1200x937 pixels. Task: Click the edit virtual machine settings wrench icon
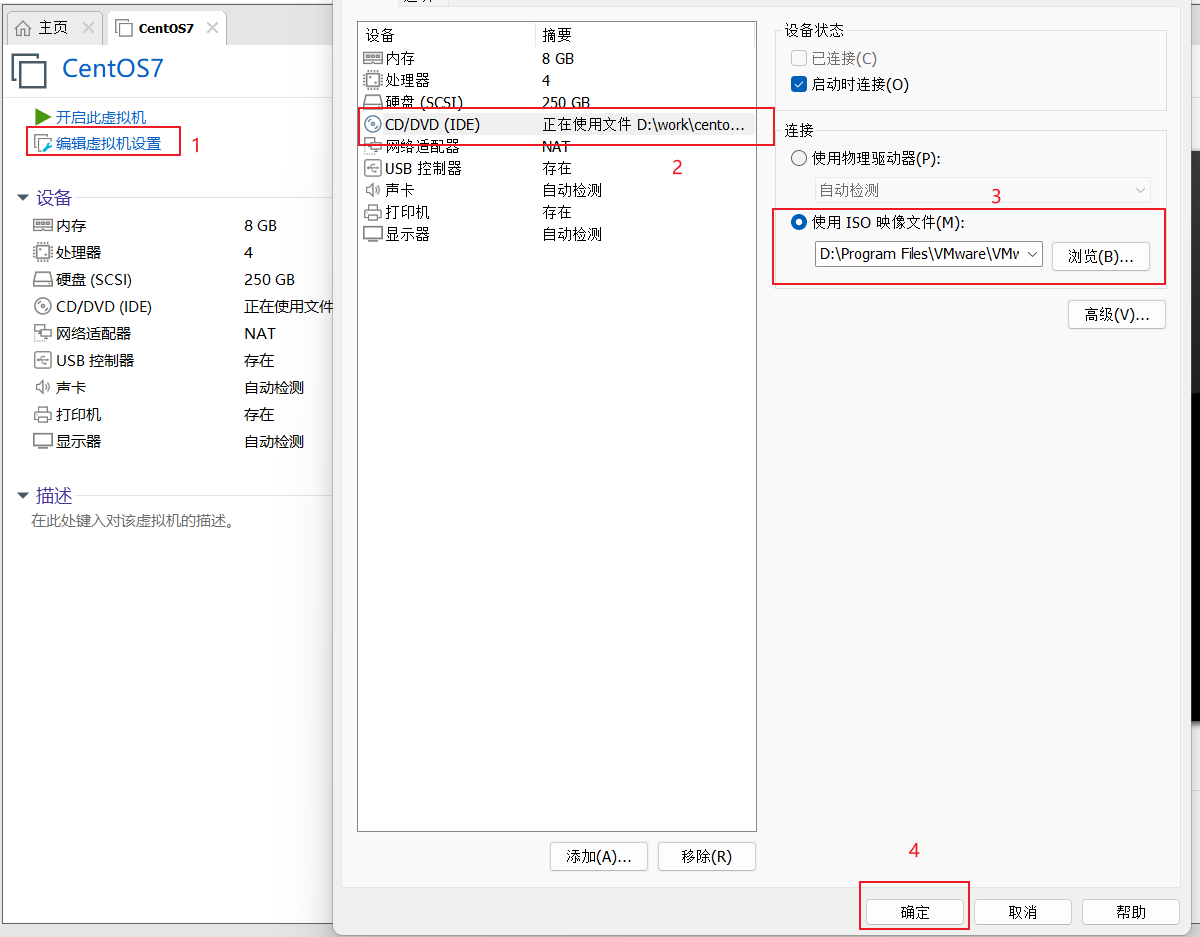coord(43,144)
